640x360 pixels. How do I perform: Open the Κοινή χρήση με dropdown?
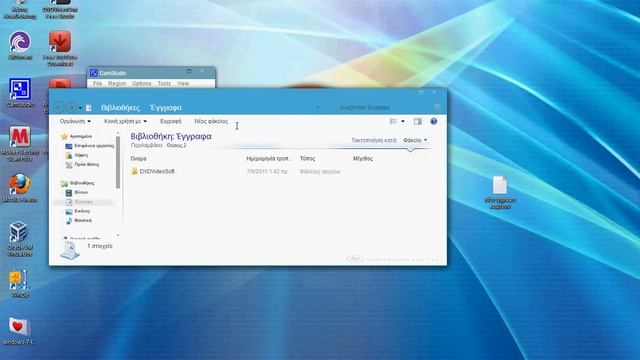[125, 121]
